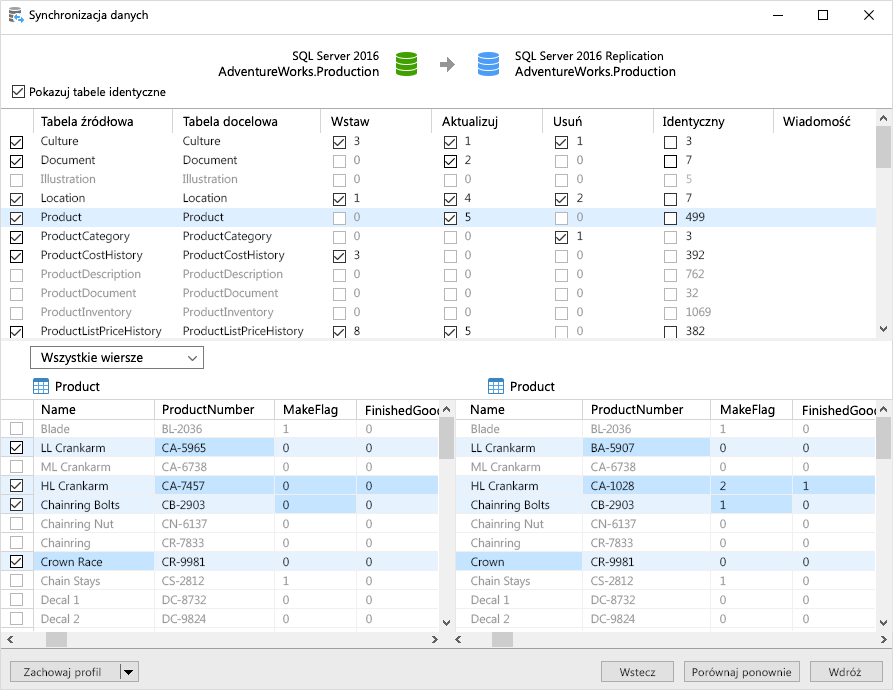Screen dimensions: 893x690
Task: Click target cell ML Crankarm
Action: pos(519,467)
